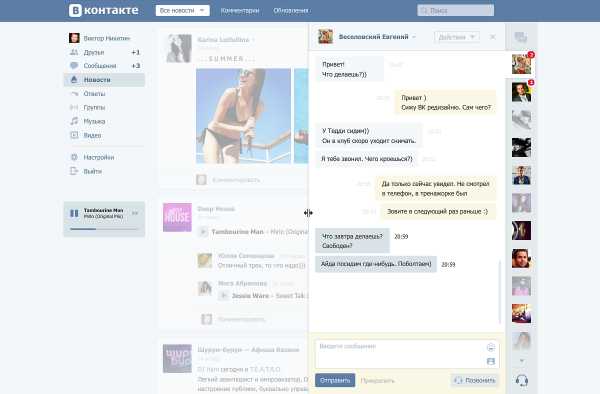The height and width of the screenshot is (394, 600).
Task: Open the headset icon below the chat list
Action: (522, 380)
